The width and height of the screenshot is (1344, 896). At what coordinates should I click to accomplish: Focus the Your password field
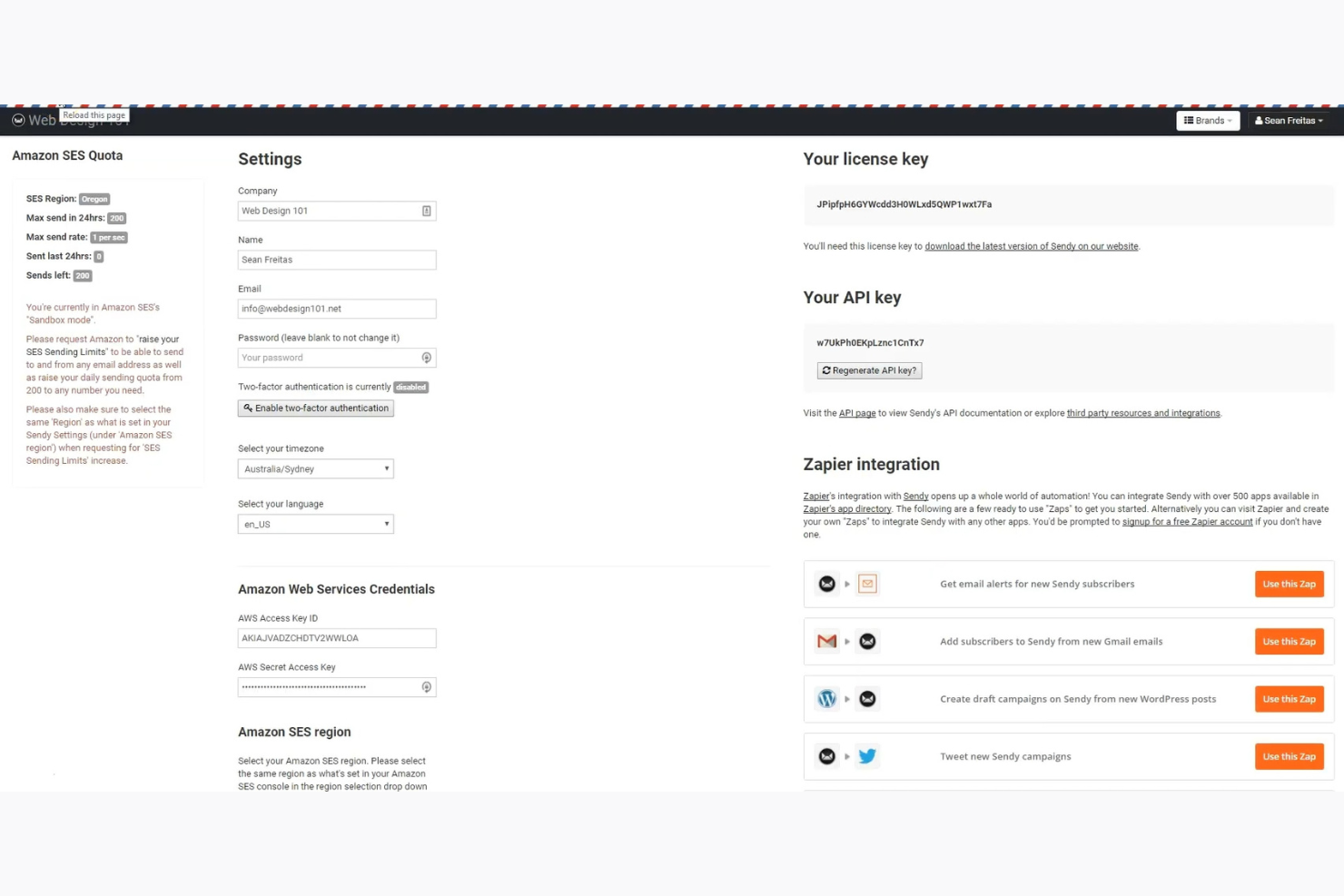pos(337,358)
